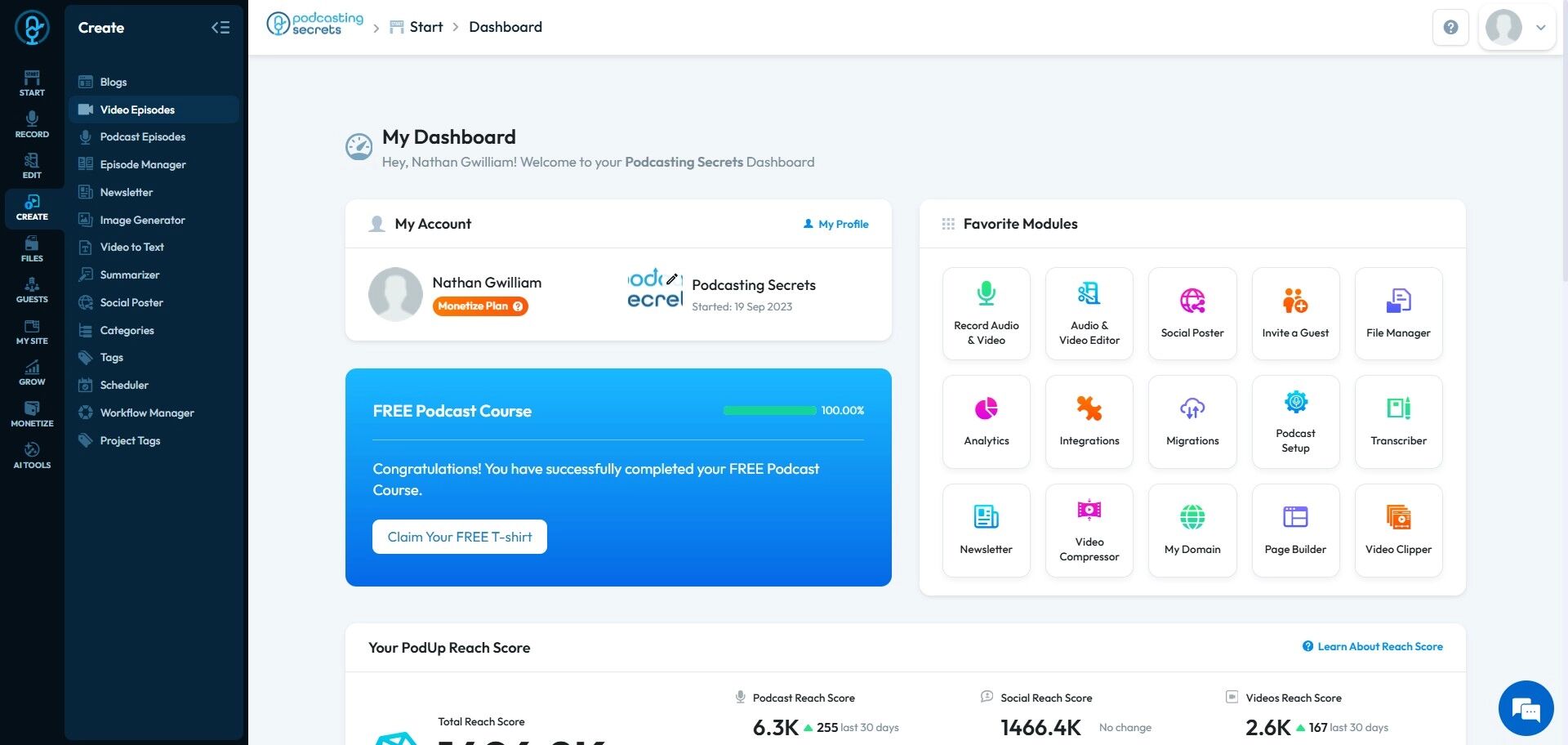The image size is (1568, 745).
Task: Click the Start breadcrumb link
Action: point(416,27)
